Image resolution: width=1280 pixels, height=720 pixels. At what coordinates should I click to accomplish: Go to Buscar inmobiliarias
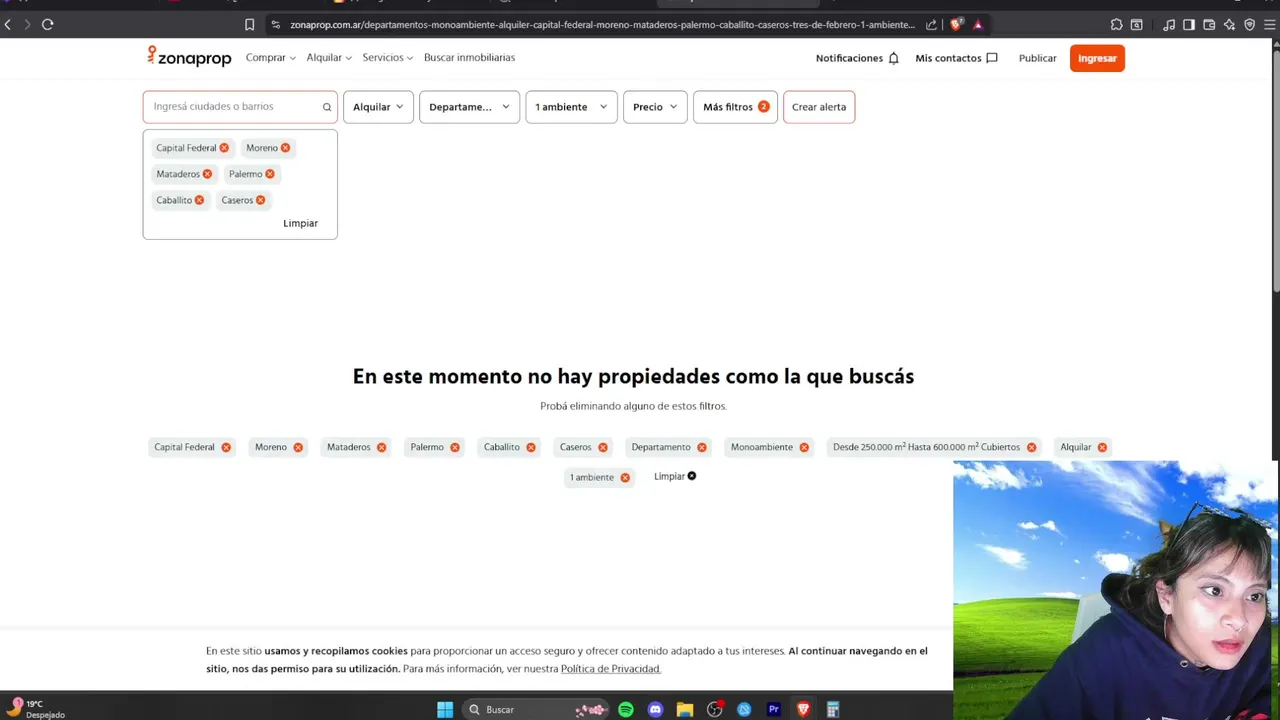pyautogui.click(x=469, y=58)
